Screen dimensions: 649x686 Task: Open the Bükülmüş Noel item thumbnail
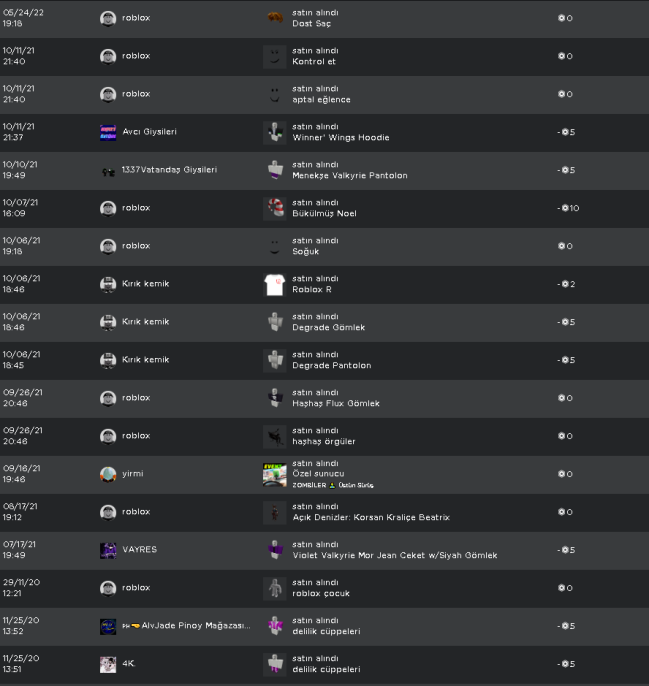(274, 208)
